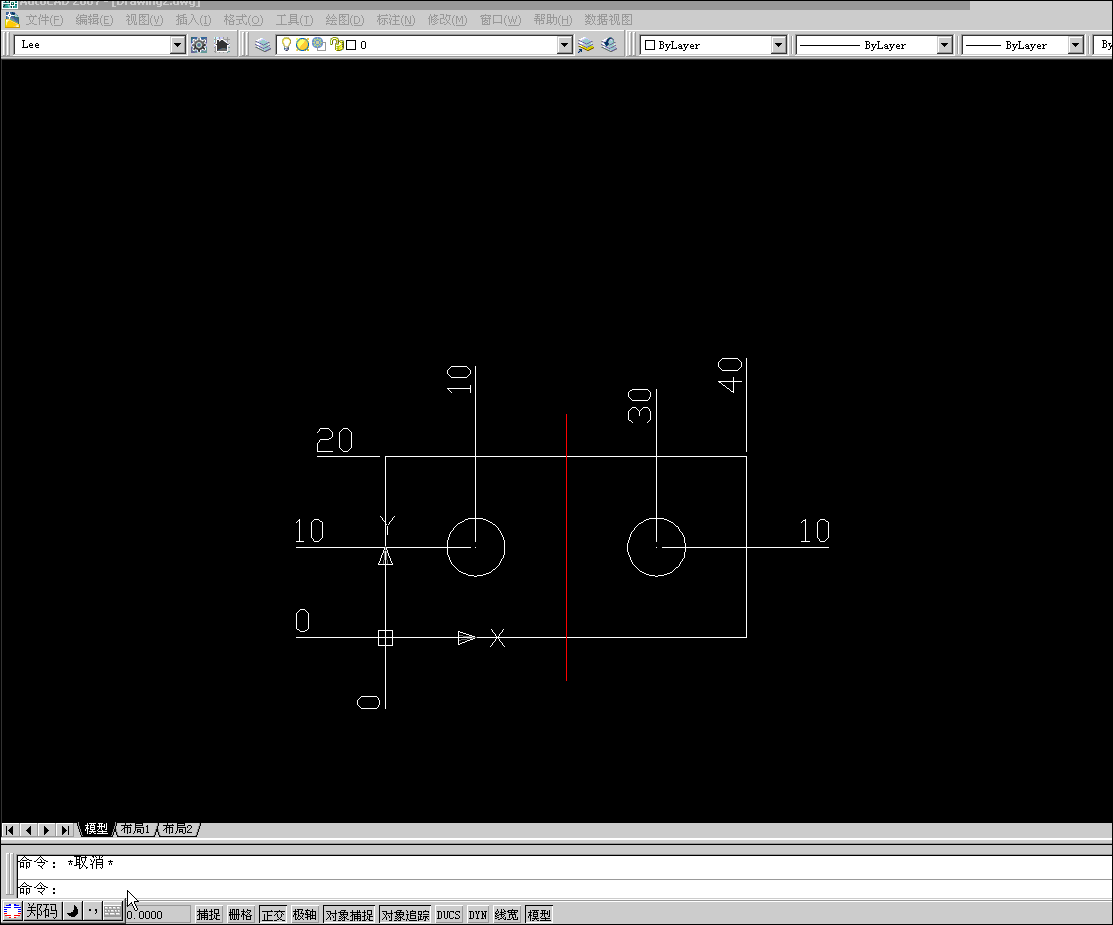The image size is (1113, 925).
Task: Open the IME soft keyboard icon
Action: 112,911
